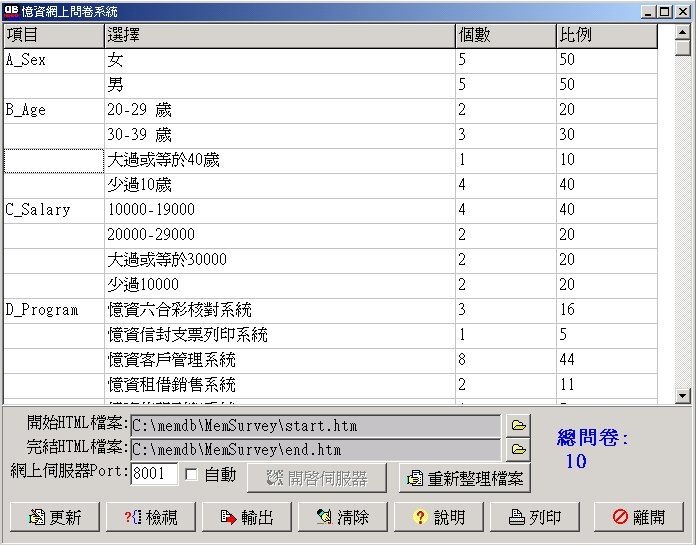Exit using the 離開 button
The height and width of the screenshot is (545, 696).
point(638,517)
